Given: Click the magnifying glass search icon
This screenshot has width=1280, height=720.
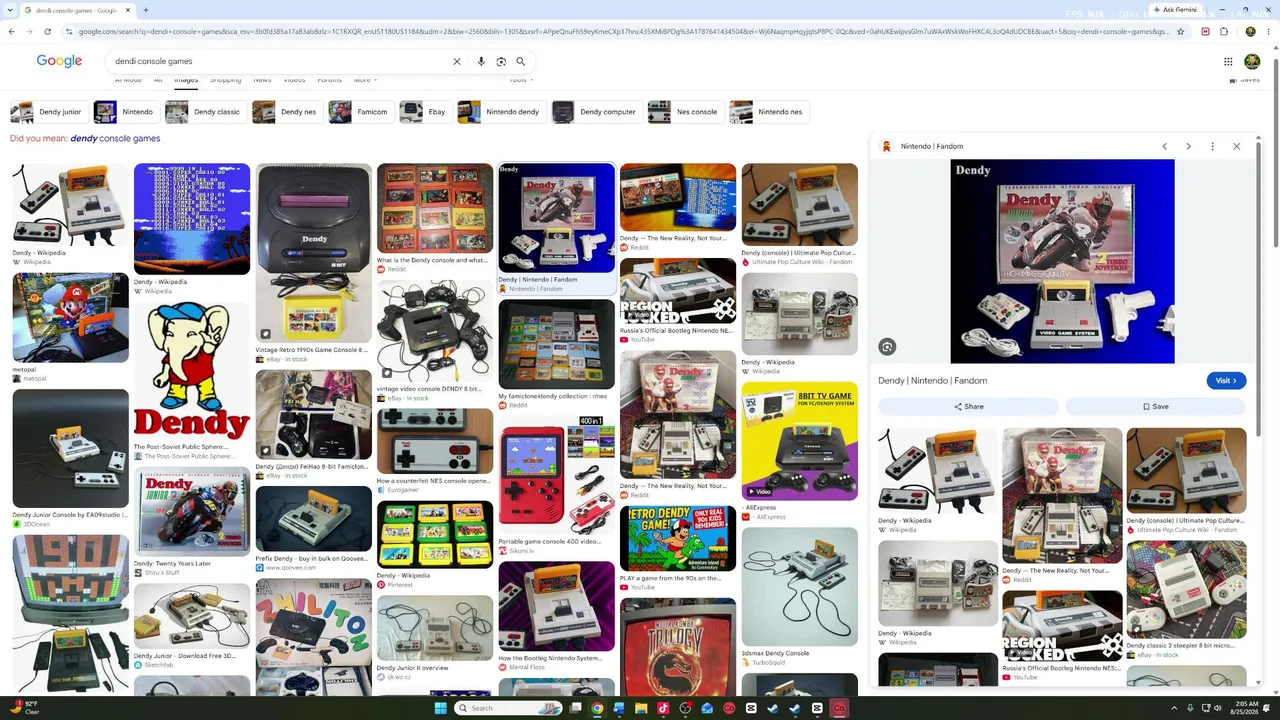Looking at the screenshot, I should pos(520,61).
